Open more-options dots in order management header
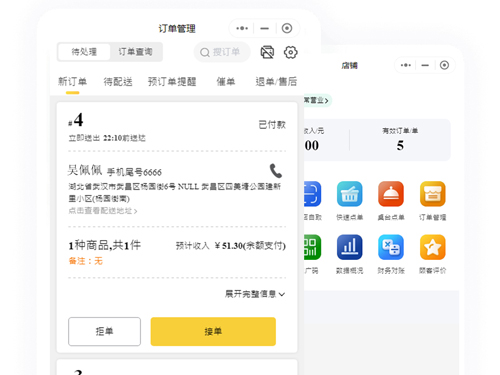The height and width of the screenshot is (375, 500). click(242, 28)
